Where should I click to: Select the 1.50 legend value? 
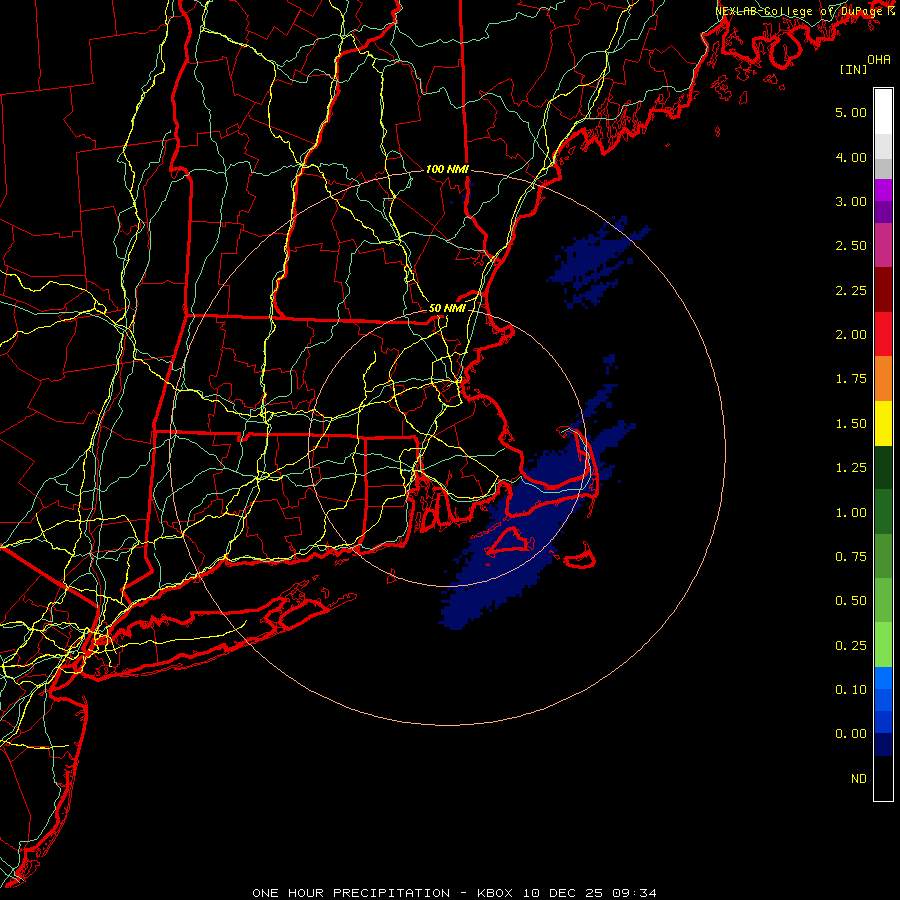coord(851,424)
